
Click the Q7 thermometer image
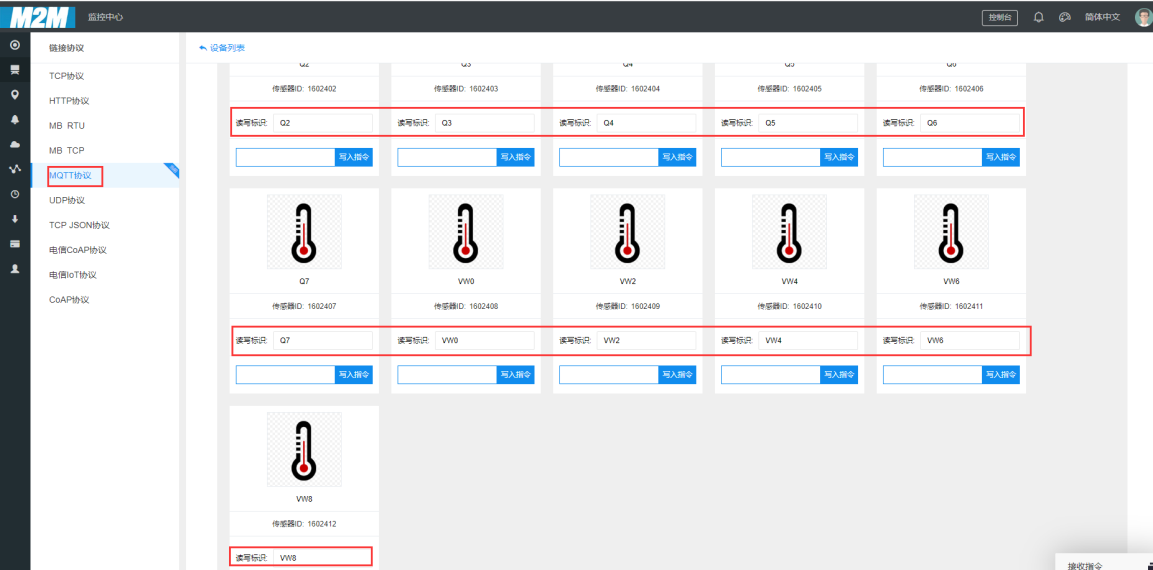tap(304, 232)
